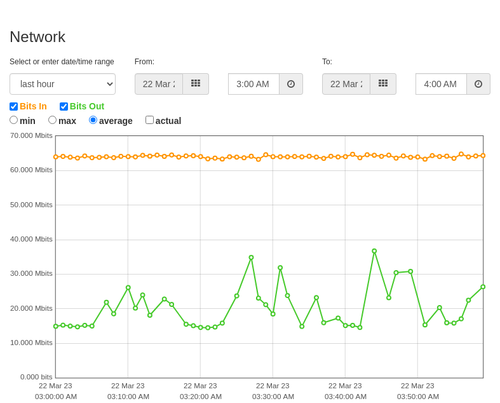Click 'Select or enter date/time range' label
The width and height of the screenshot is (500, 403).
point(62,62)
